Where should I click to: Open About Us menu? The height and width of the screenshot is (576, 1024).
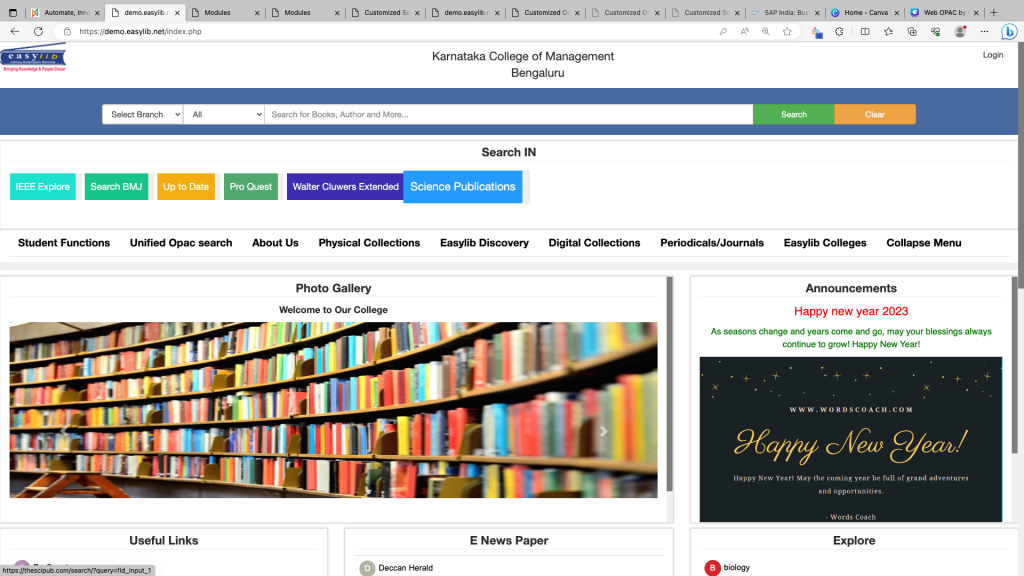pyautogui.click(x=275, y=243)
